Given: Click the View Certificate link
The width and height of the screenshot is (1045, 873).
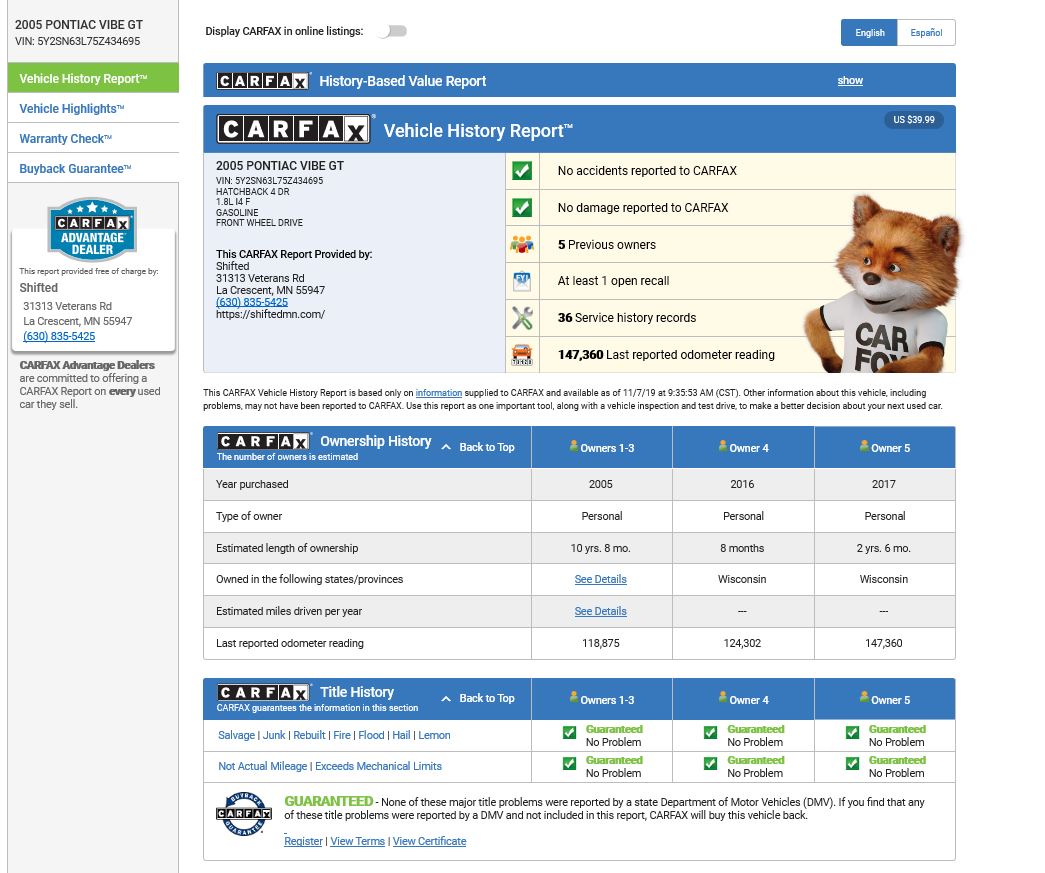Looking at the screenshot, I should point(429,841).
